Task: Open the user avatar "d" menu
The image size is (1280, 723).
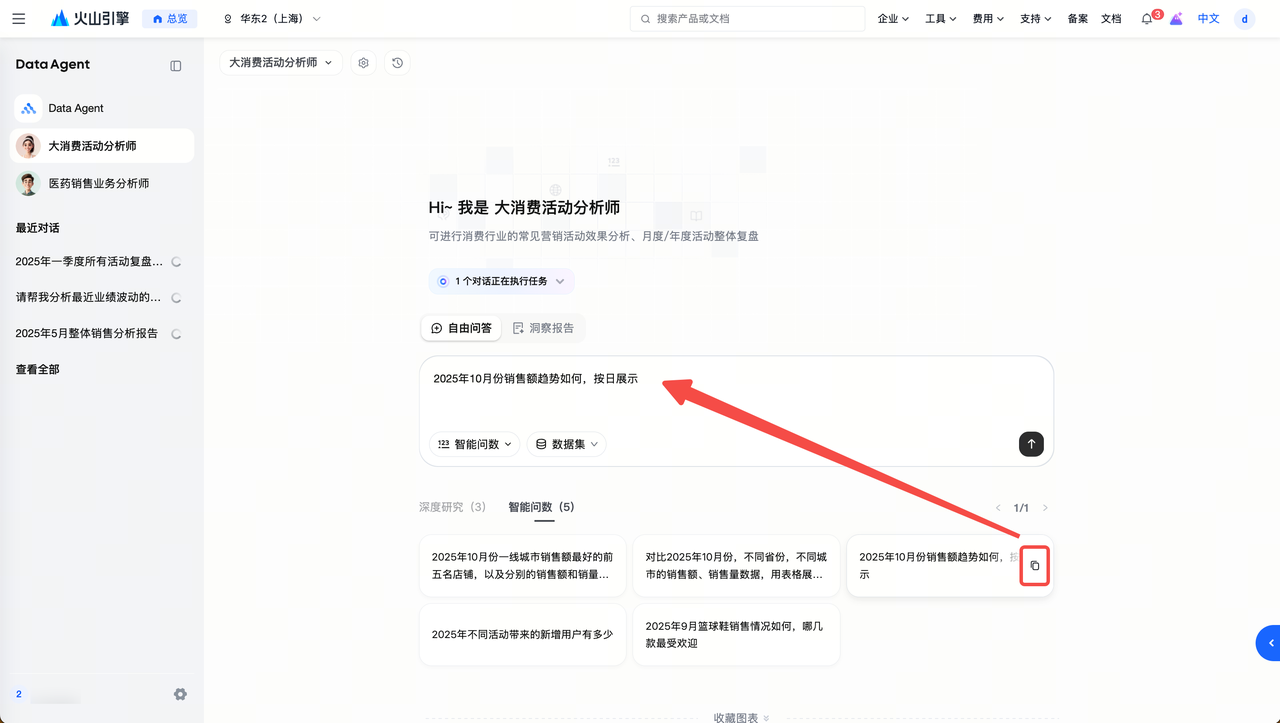Action: [x=1244, y=19]
